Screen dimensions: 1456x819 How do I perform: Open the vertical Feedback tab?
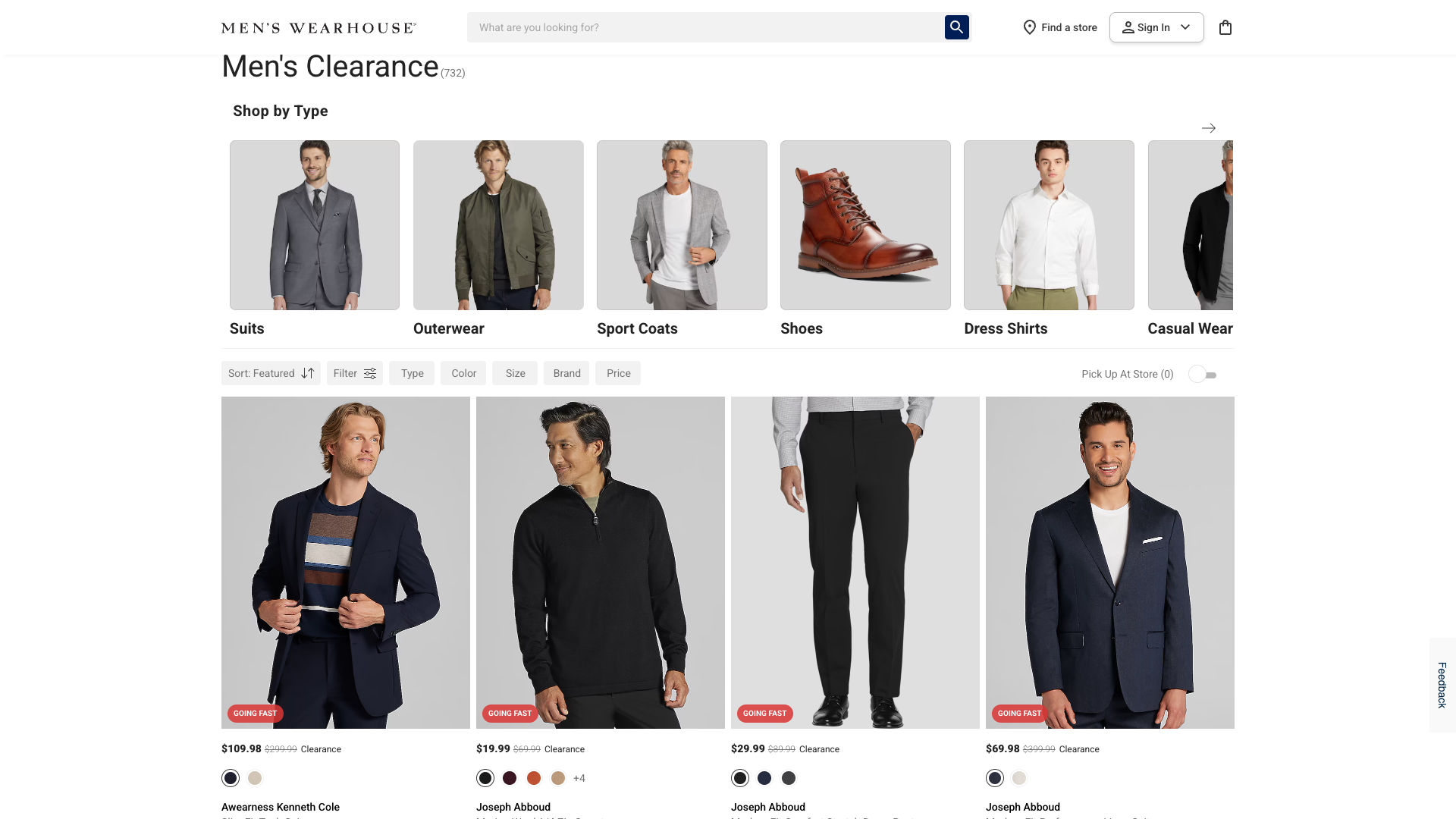tap(1442, 685)
